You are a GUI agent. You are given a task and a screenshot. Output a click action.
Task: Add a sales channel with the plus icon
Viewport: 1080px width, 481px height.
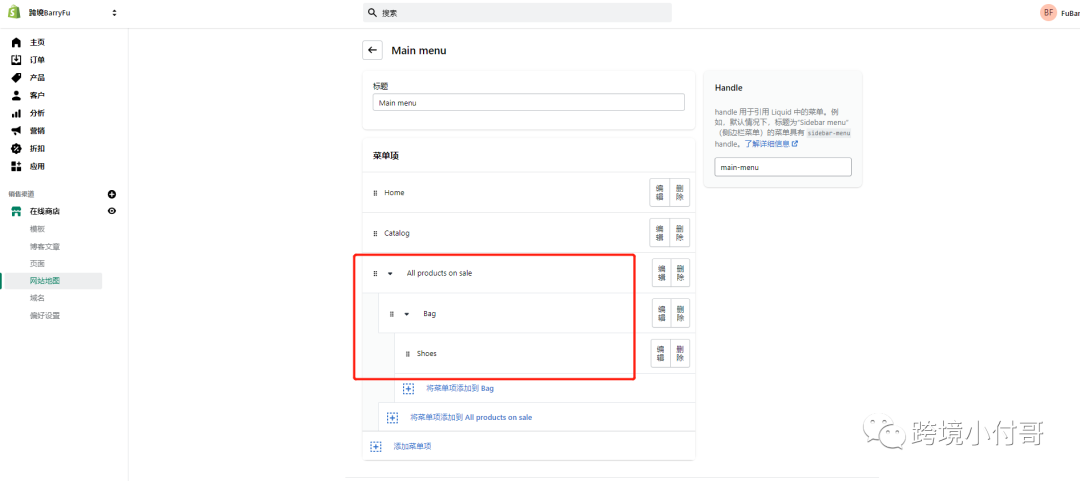112,194
